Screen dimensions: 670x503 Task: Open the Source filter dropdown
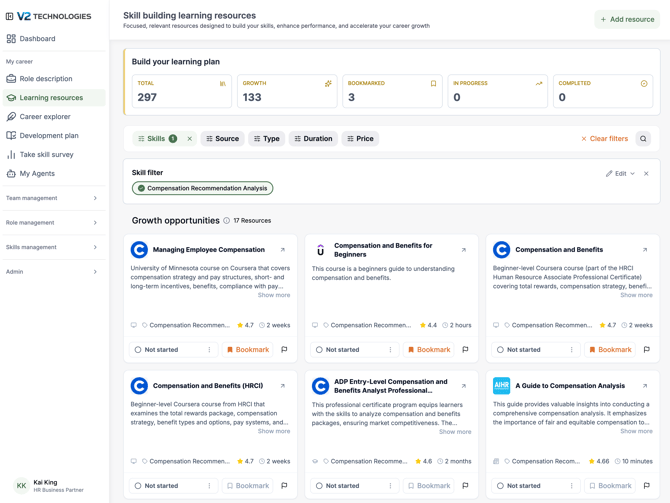[222, 138]
